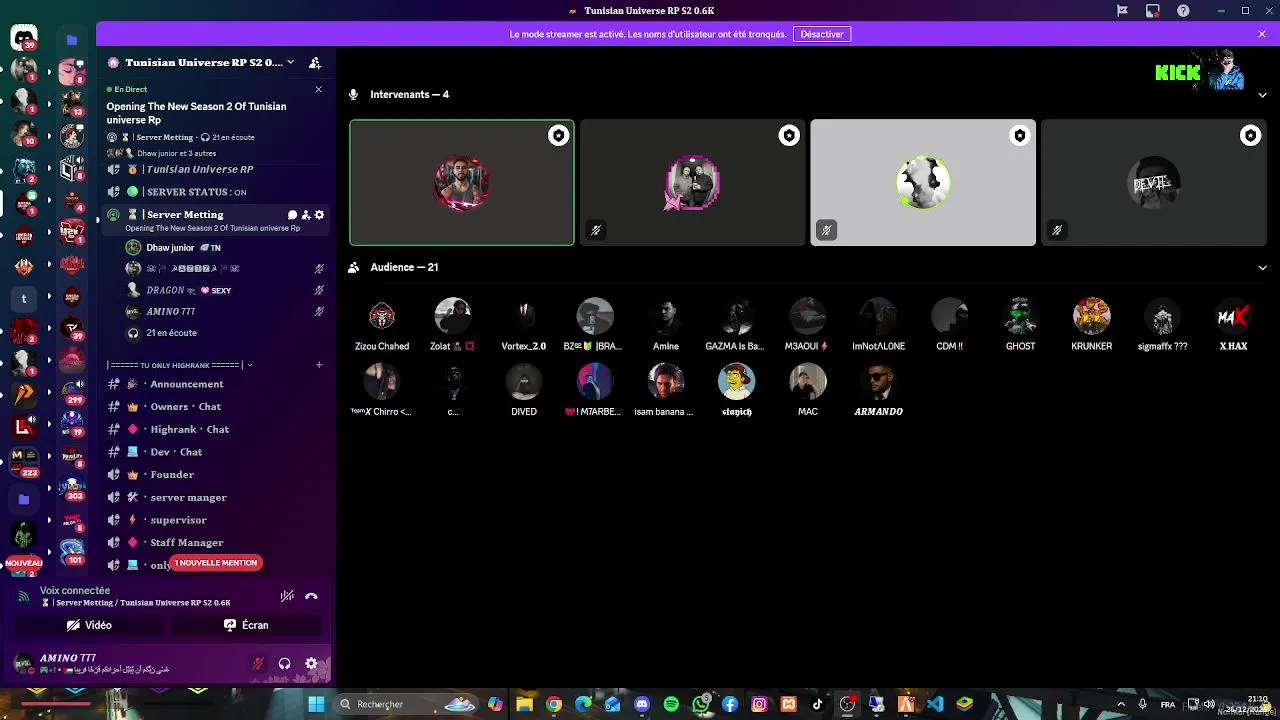Viewport: 1280px width, 720px height.
Task: Open stanich audience member
Action: click(737, 392)
